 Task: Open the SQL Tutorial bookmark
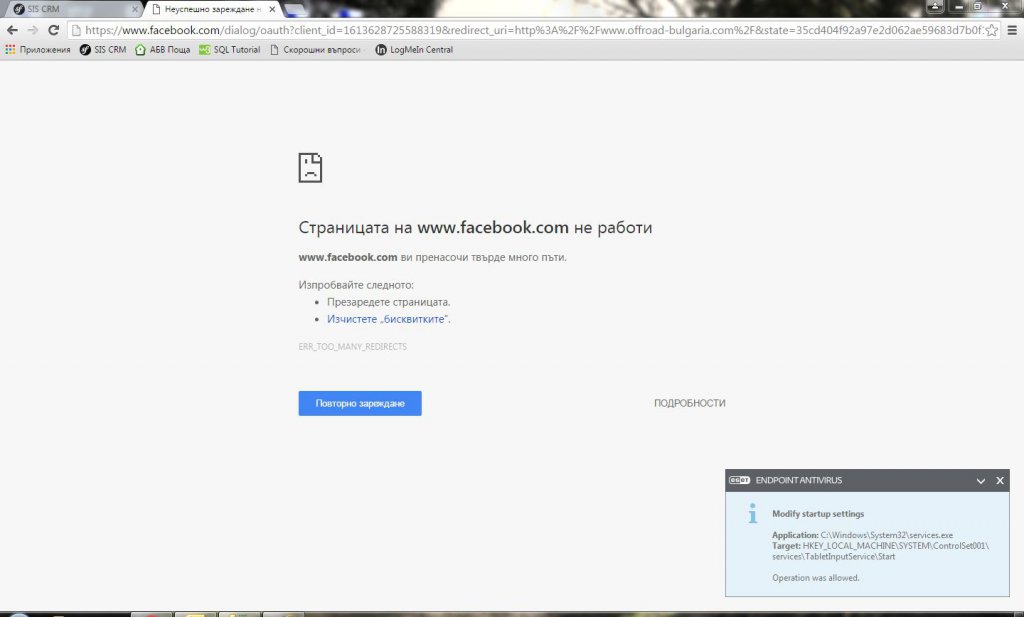click(x=230, y=49)
